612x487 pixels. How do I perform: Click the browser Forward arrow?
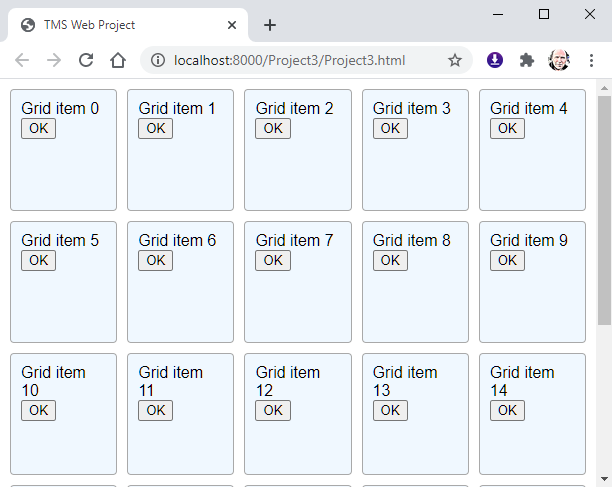[x=54, y=60]
